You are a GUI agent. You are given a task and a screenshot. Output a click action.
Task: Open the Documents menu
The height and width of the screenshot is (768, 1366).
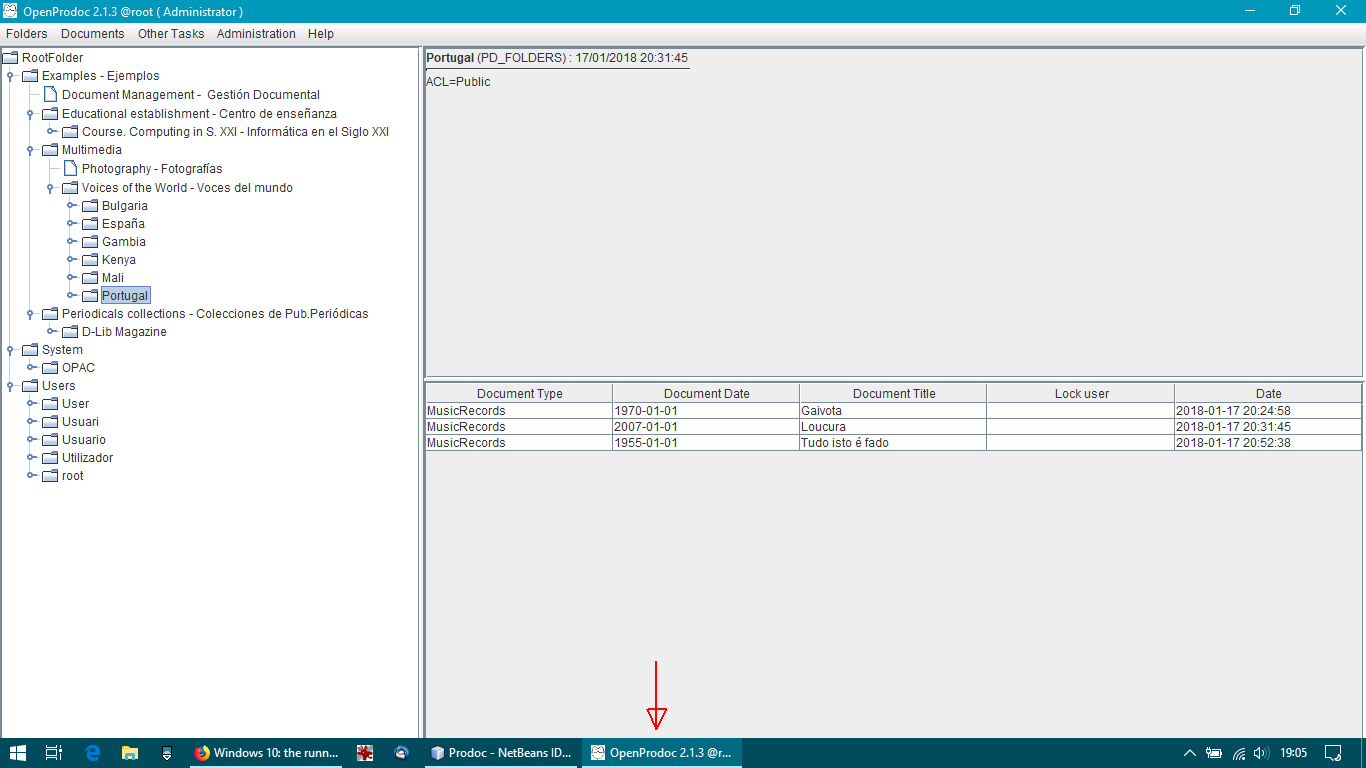pos(92,33)
